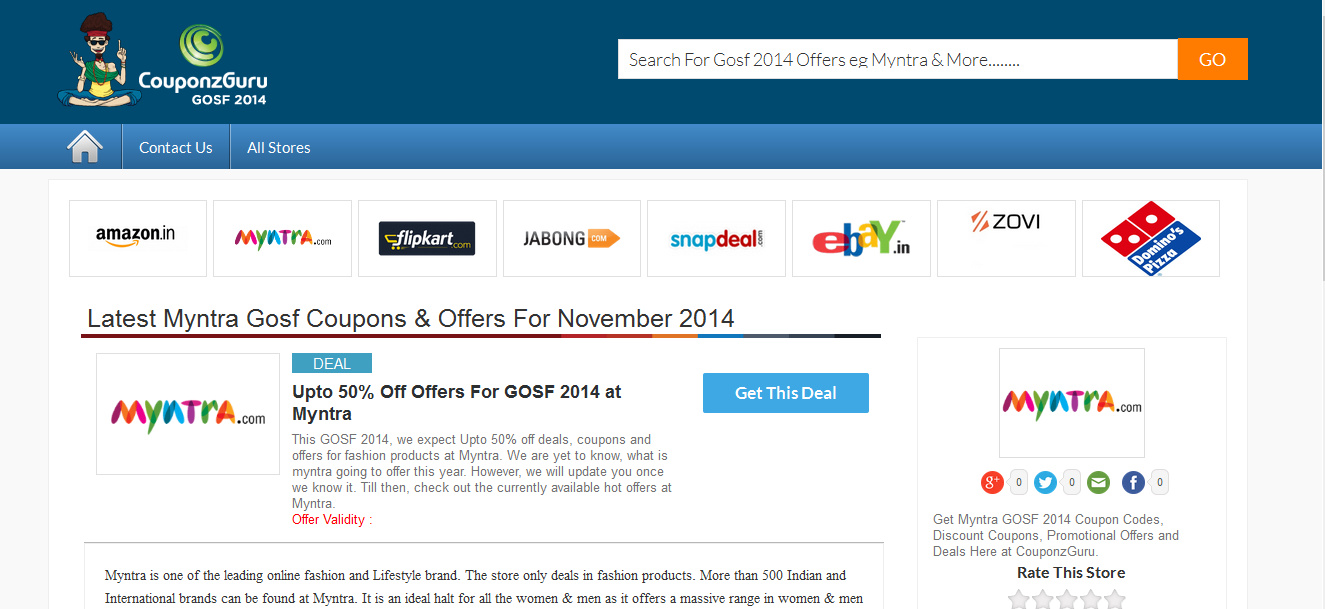The width and height of the screenshot is (1325, 609).
Task: Click the Get This Deal button
Action: tap(786, 393)
